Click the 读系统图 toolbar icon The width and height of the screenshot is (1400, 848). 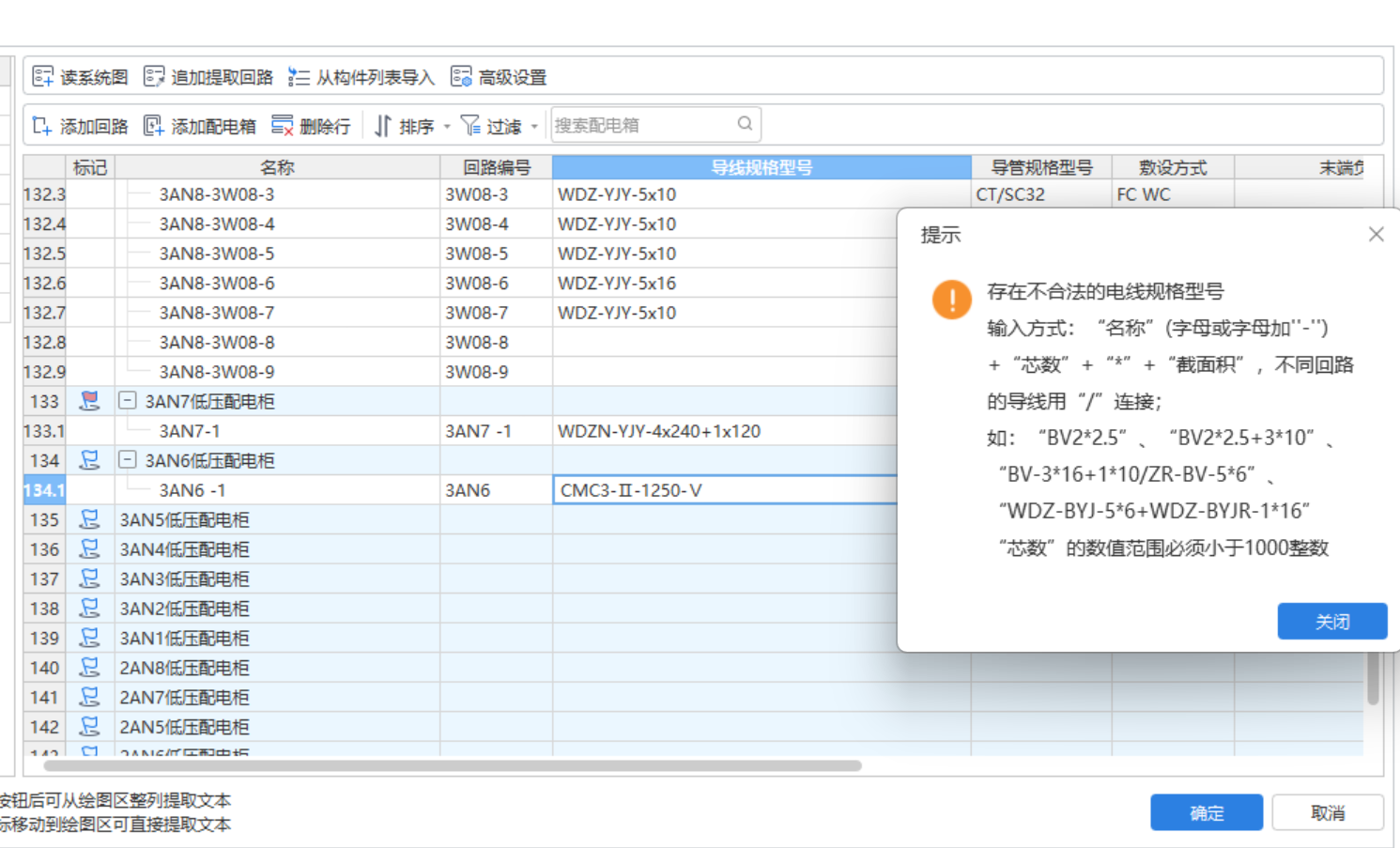43,77
